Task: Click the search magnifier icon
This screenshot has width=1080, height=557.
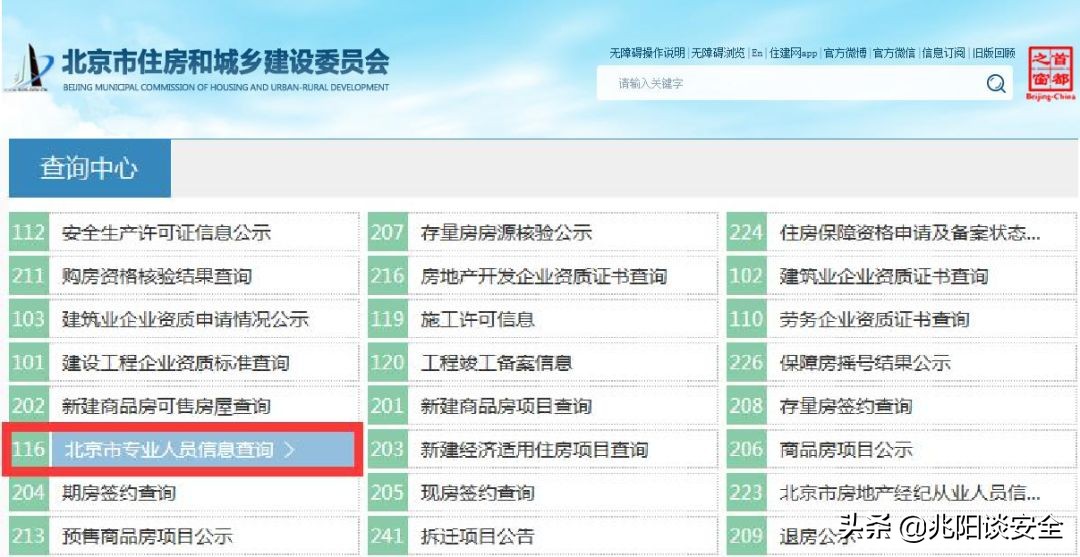Action: 995,83
